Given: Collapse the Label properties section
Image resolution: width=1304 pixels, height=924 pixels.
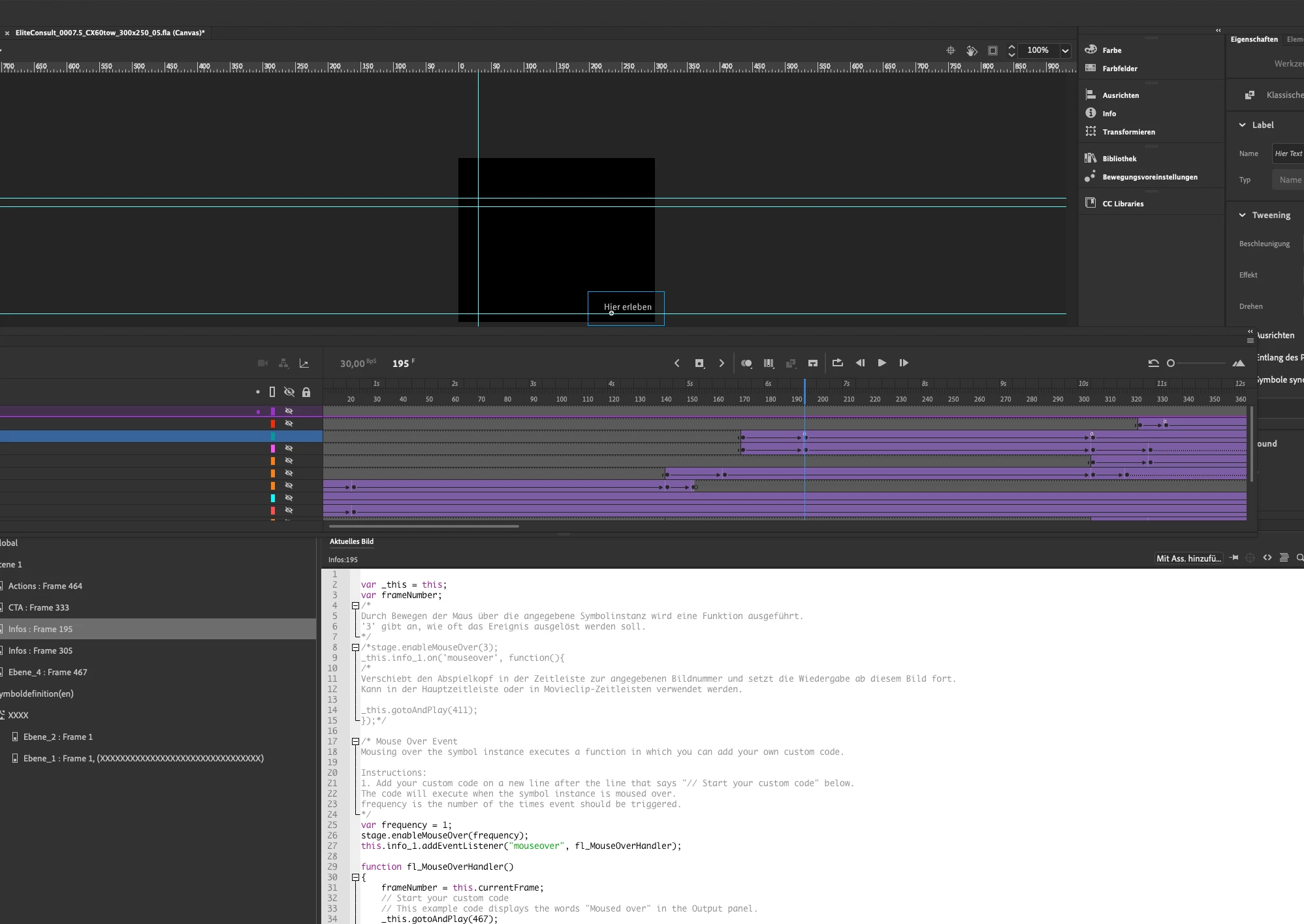Looking at the screenshot, I should [x=1242, y=125].
